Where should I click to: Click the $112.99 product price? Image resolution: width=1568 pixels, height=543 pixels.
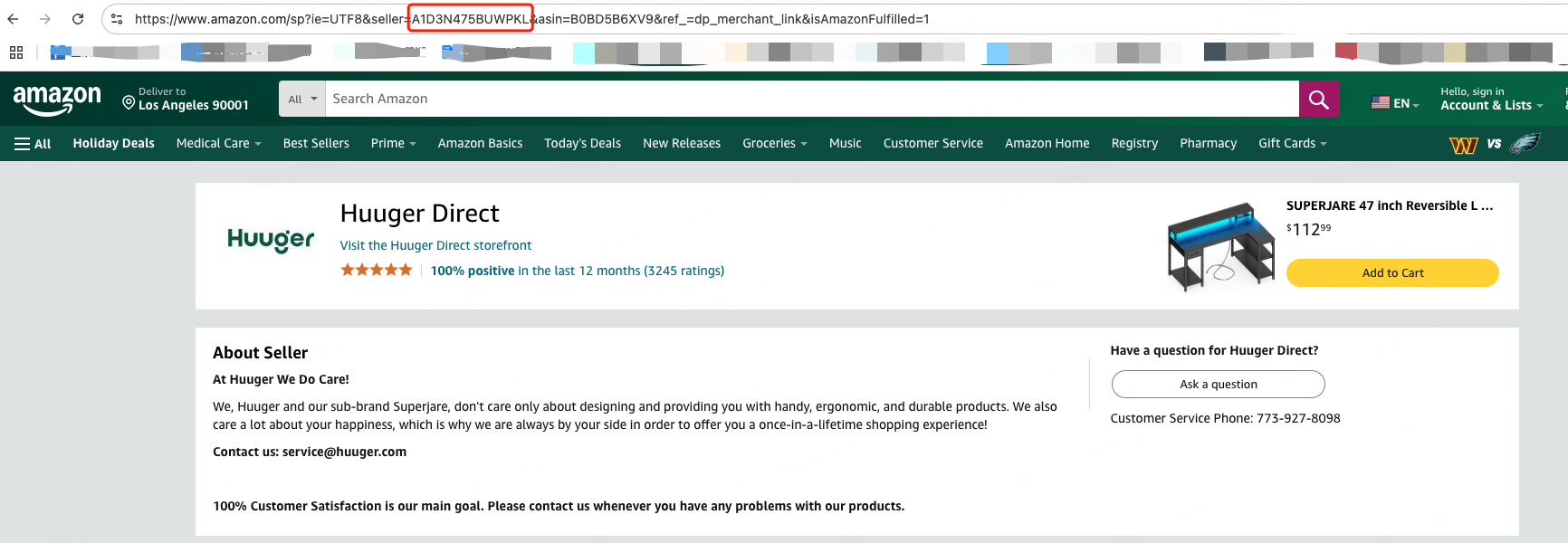tap(1308, 229)
